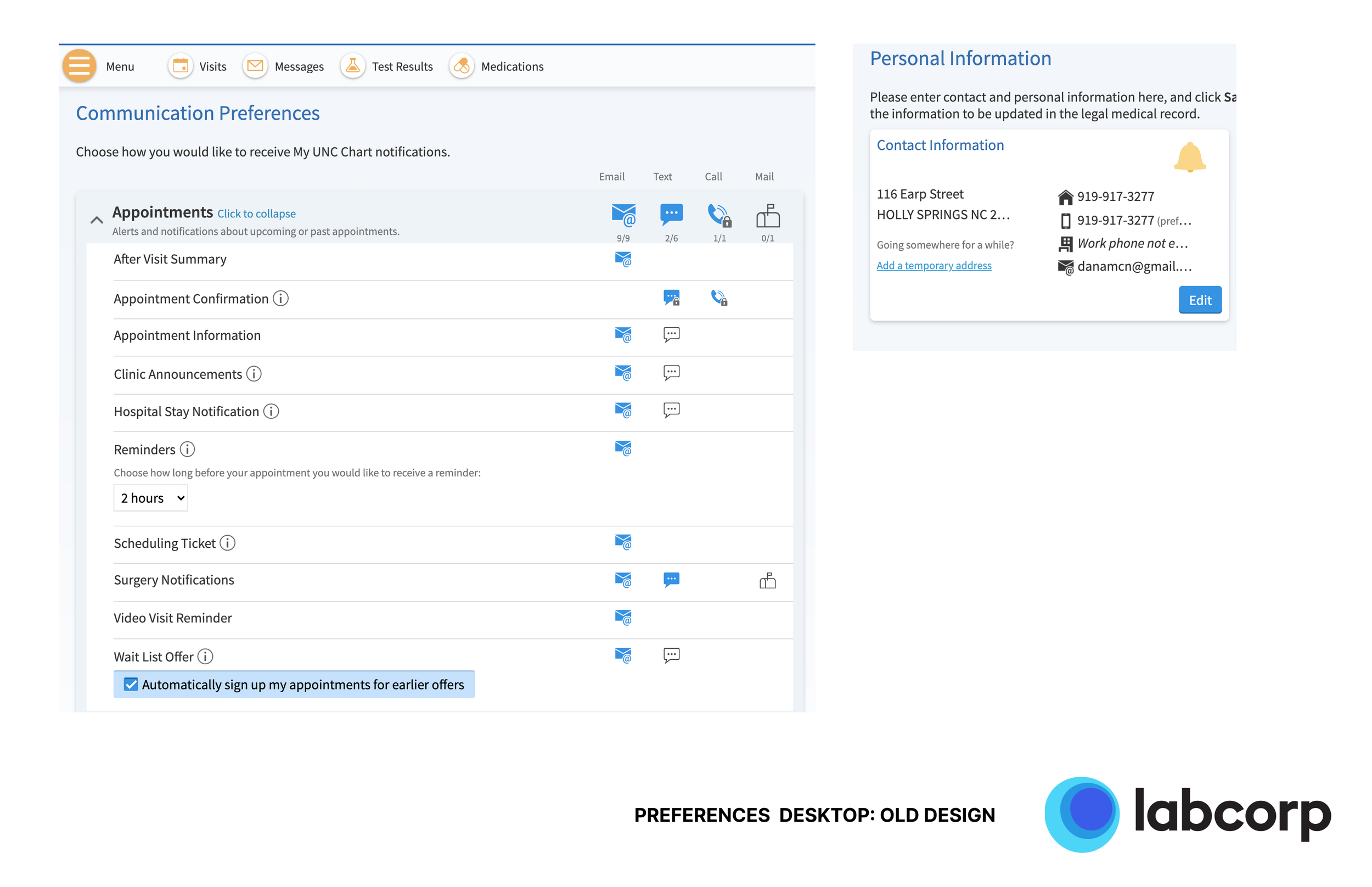Click the 'Click to collapse' link

256,214
